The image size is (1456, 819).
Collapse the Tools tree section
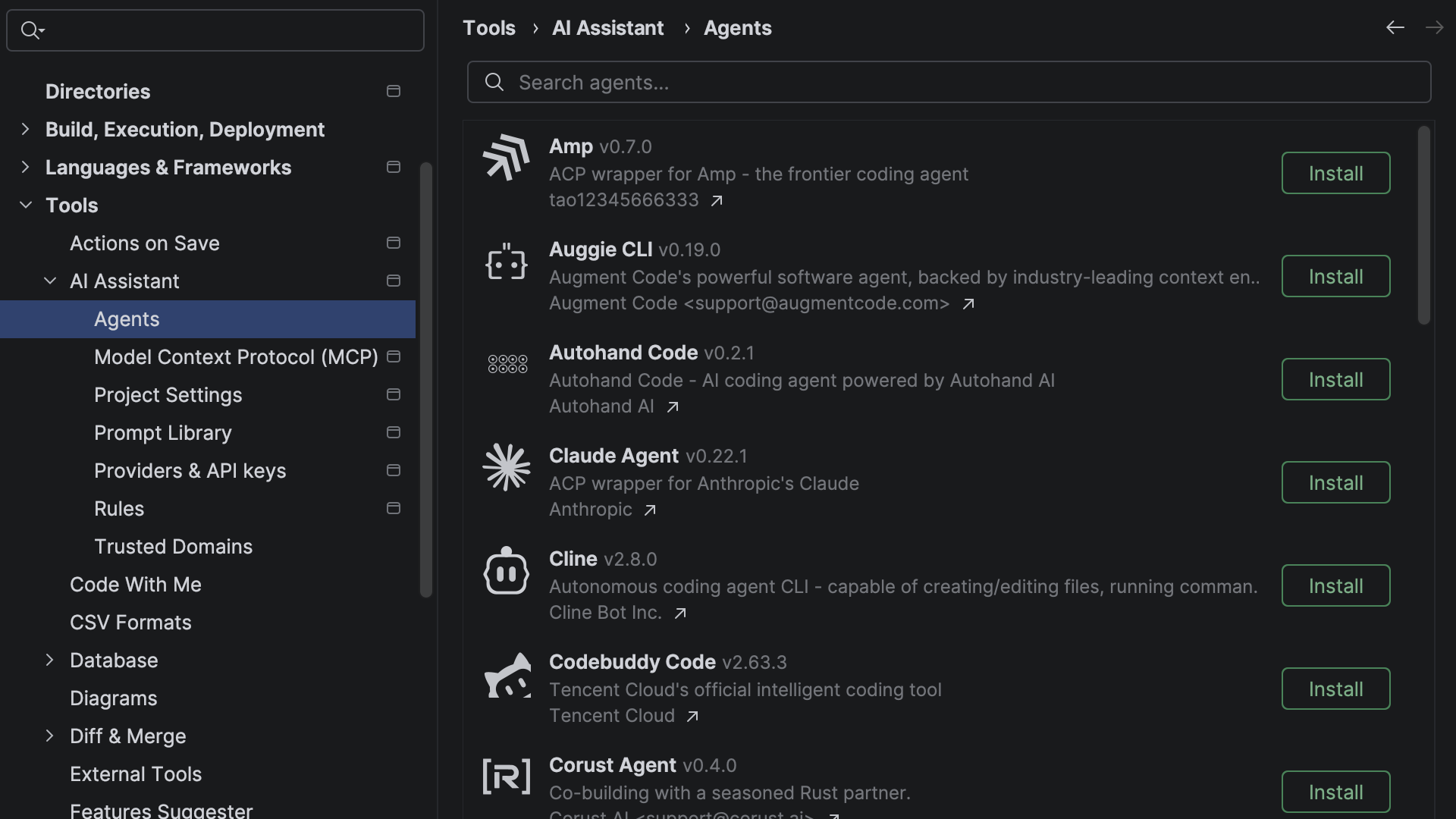26,206
